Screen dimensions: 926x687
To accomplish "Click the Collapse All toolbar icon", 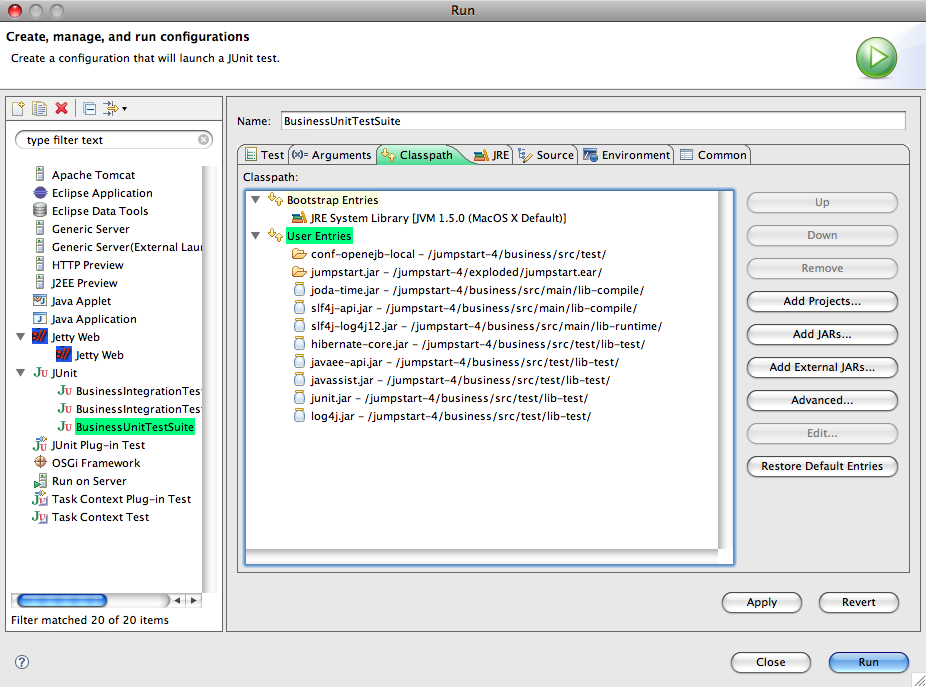I will 89,109.
